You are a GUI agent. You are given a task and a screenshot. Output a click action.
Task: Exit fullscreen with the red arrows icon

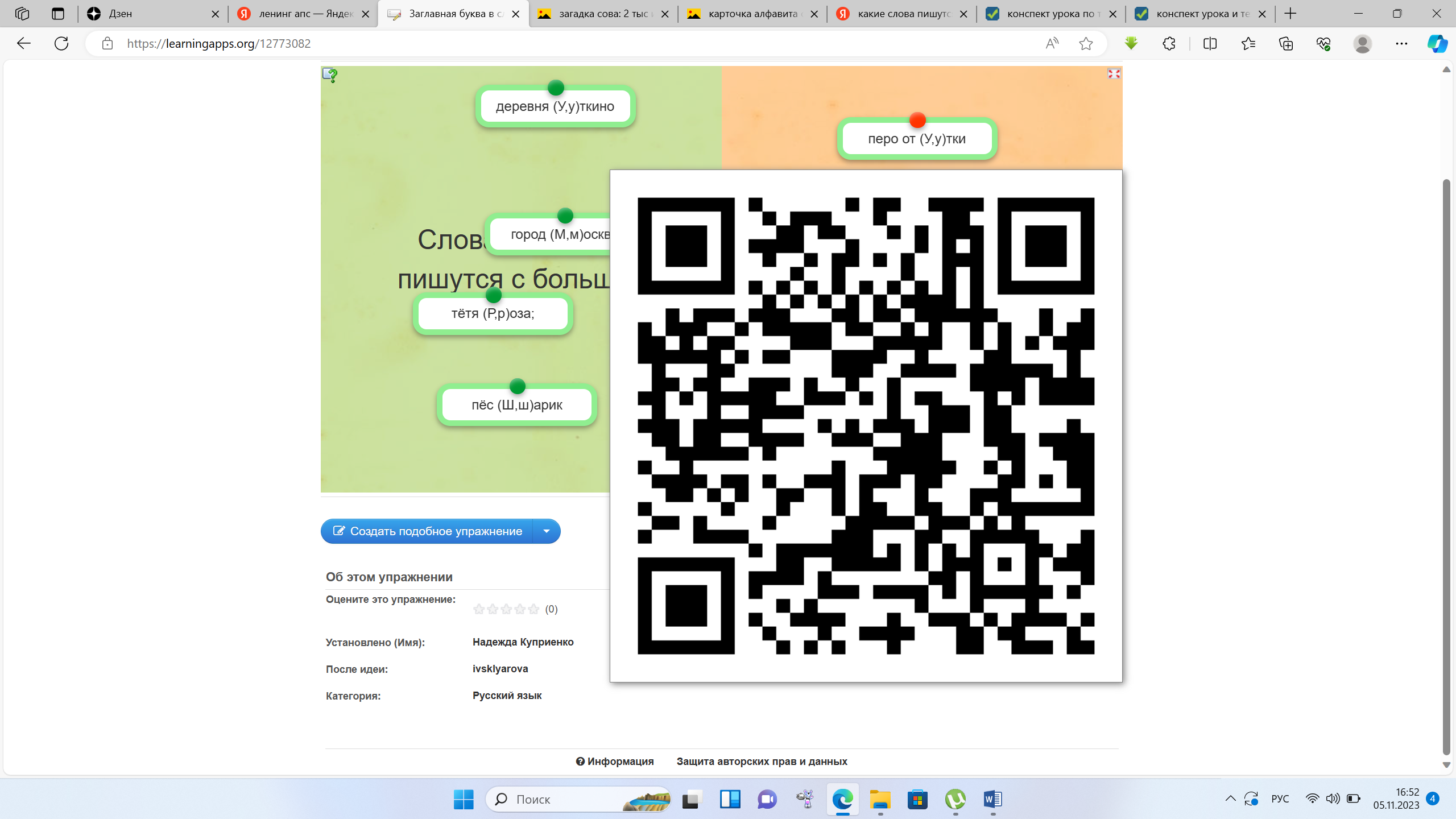(x=1114, y=74)
